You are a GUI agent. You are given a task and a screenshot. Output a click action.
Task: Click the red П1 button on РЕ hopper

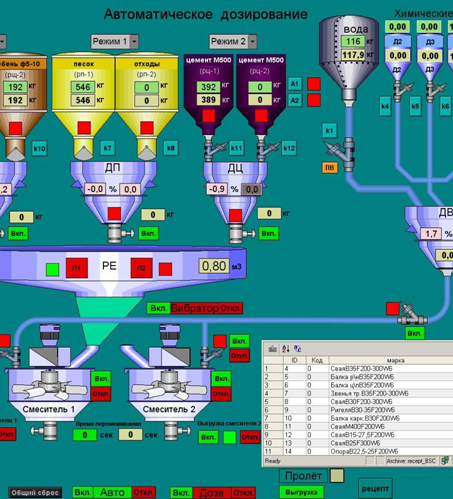point(77,268)
